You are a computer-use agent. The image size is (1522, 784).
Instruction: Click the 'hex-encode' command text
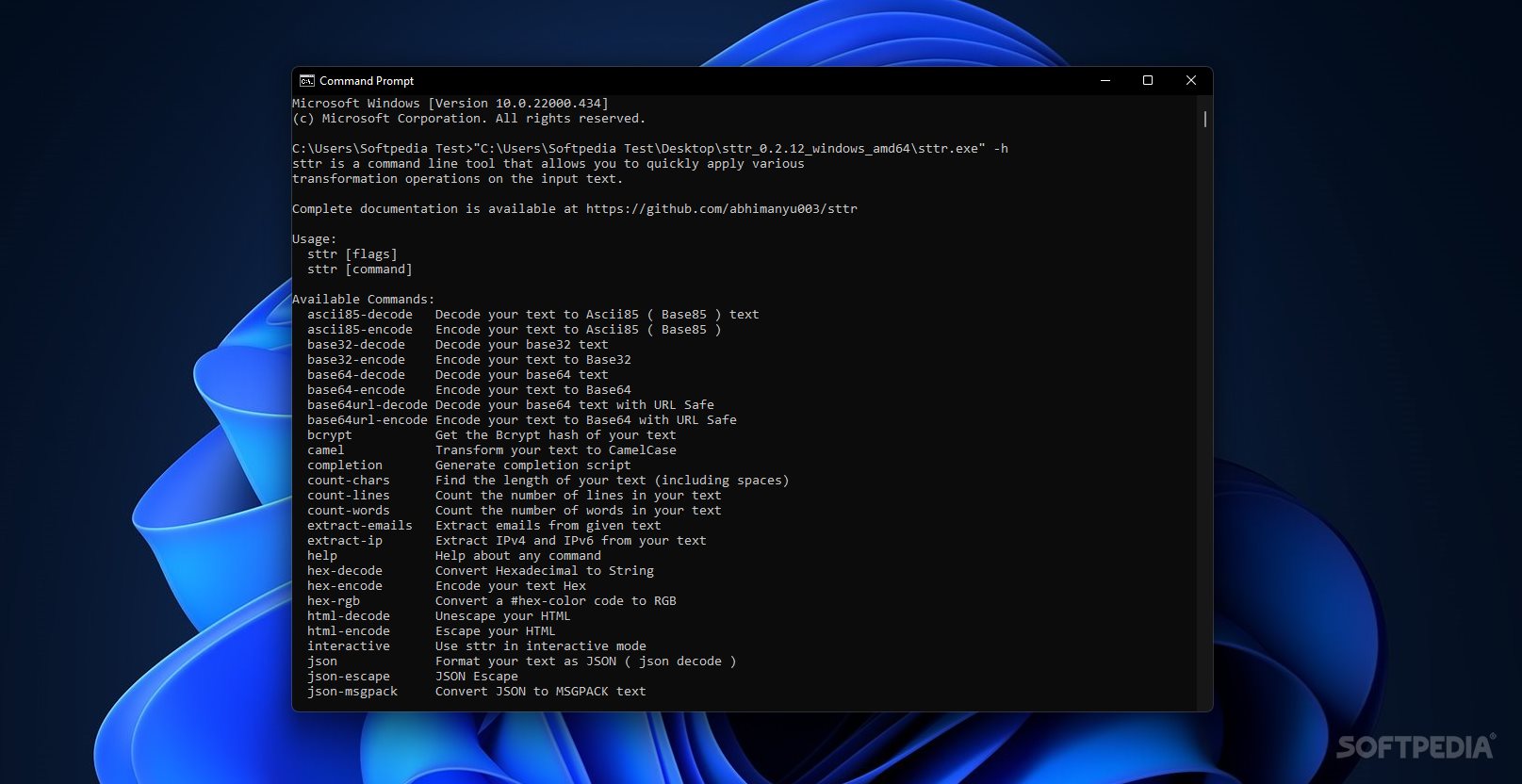345,586
